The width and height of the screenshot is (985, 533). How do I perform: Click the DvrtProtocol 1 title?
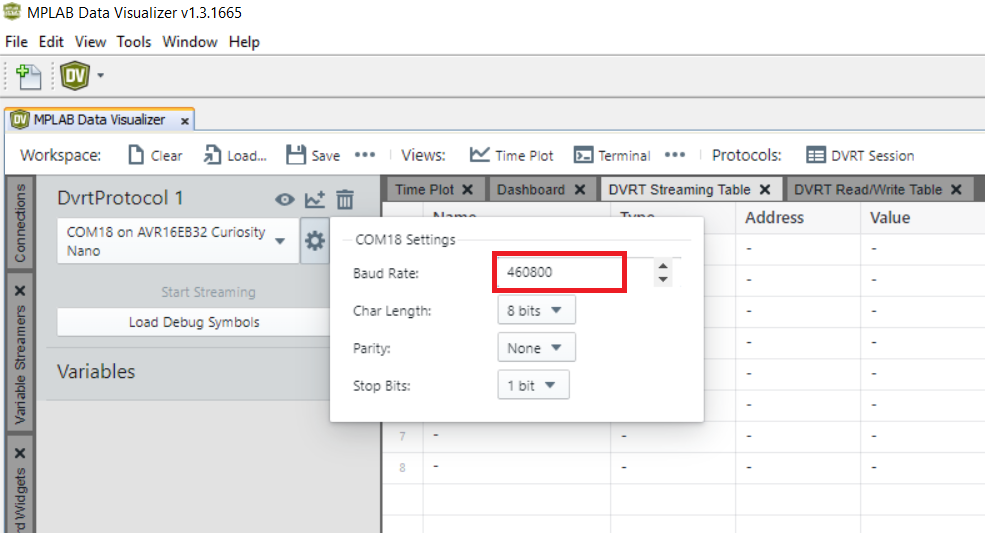[120, 198]
